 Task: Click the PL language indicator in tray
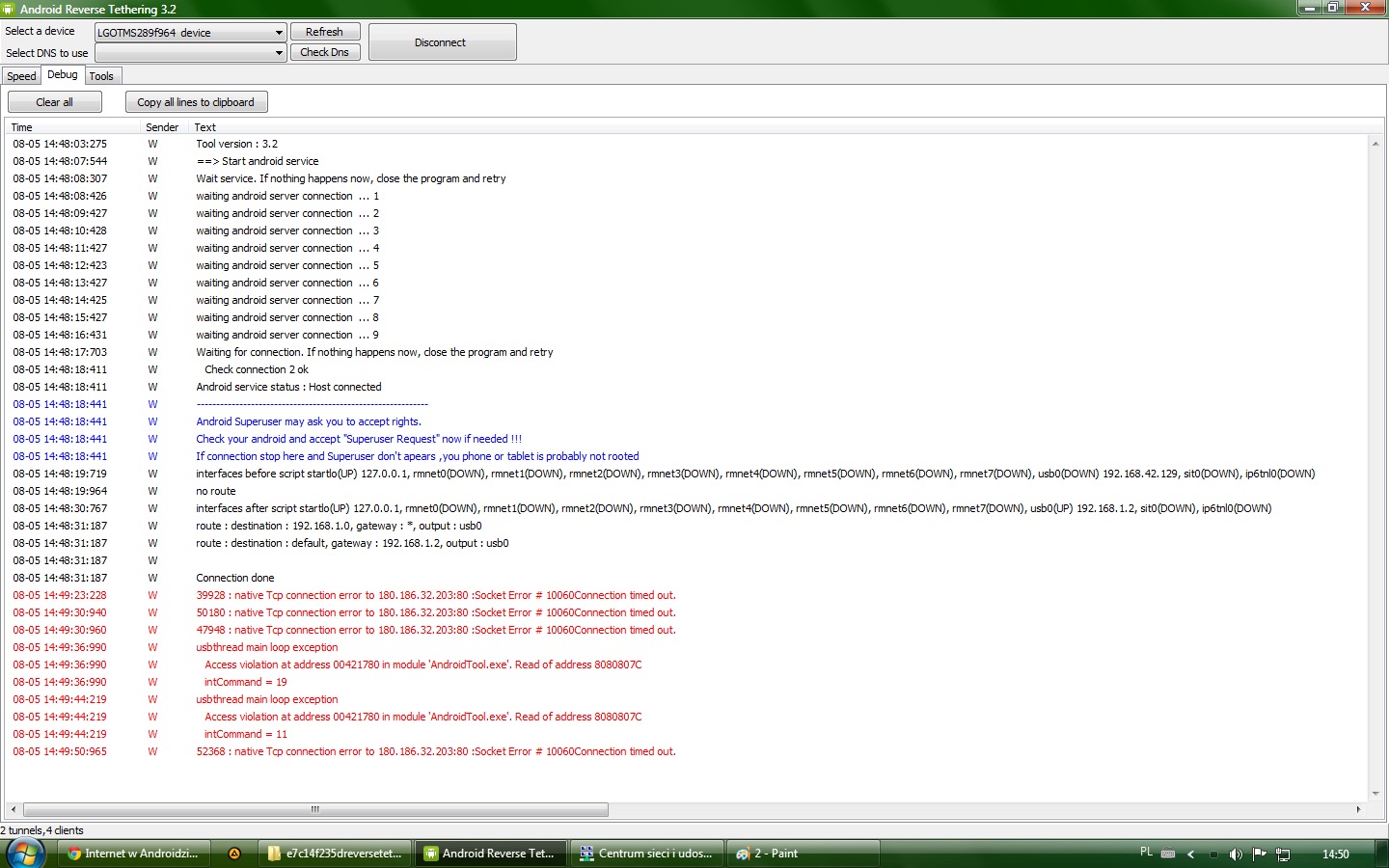(1146, 853)
